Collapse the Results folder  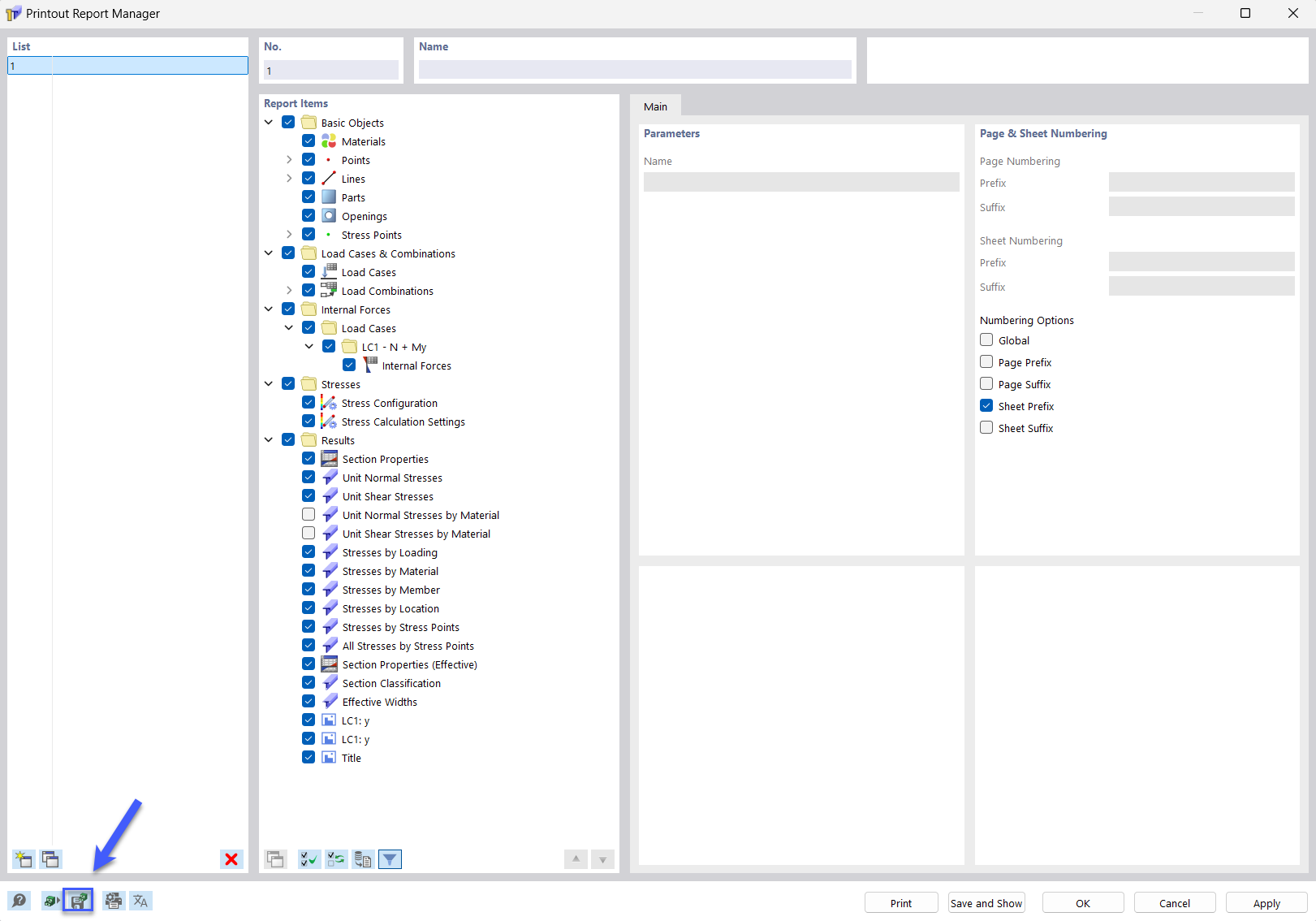tap(269, 440)
